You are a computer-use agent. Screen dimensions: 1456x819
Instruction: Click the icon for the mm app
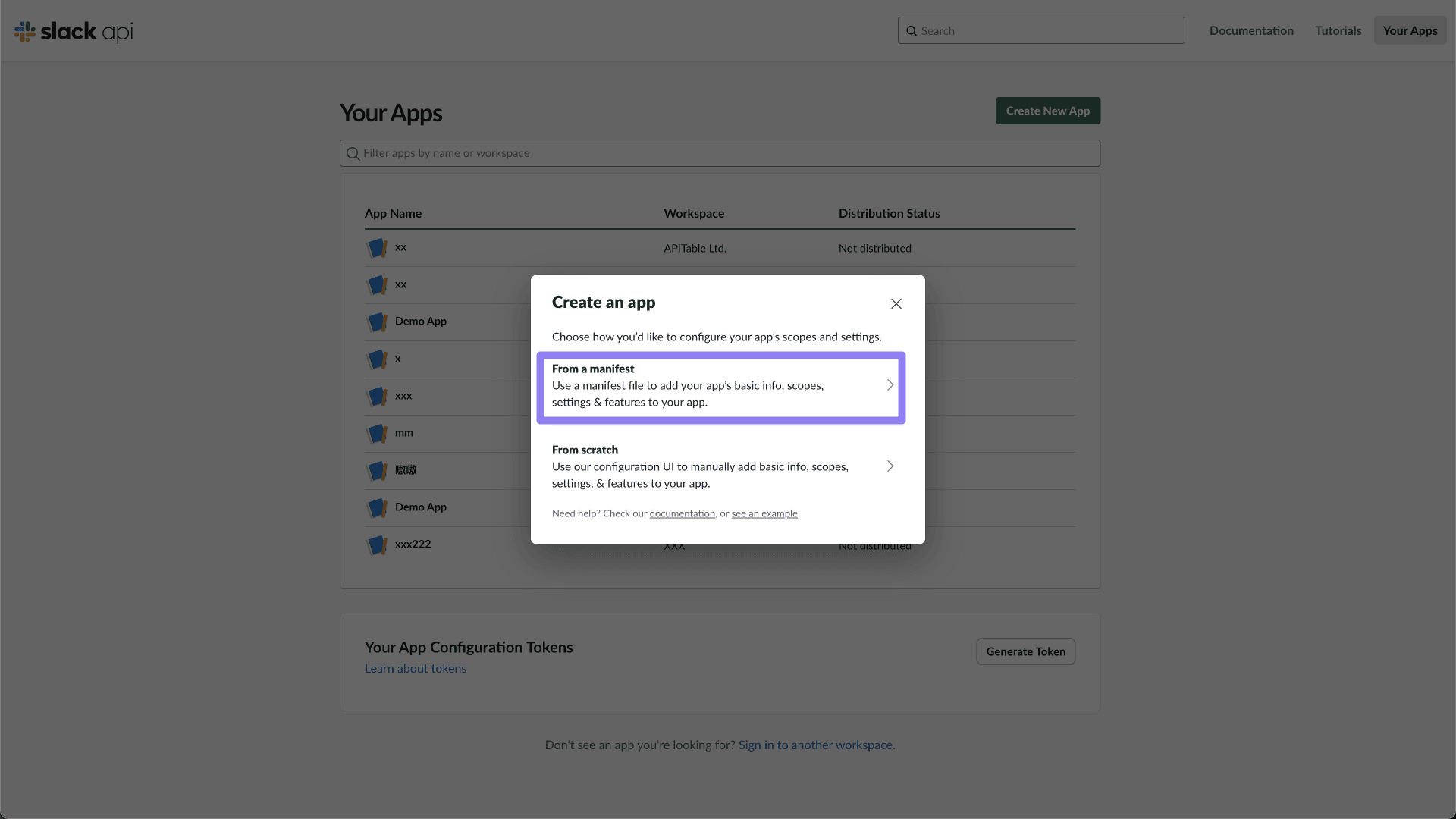[x=377, y=434]
